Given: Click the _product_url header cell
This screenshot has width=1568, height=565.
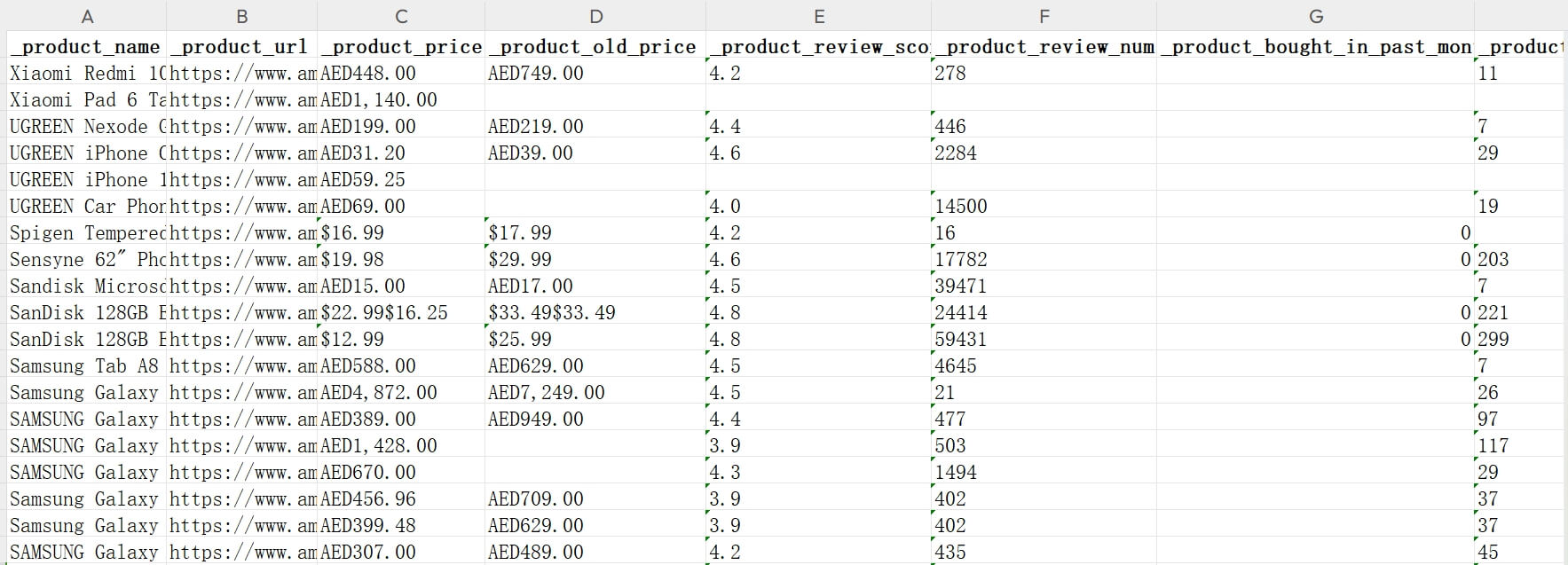Looking at the screenshot, I should (x=242, y=46).
